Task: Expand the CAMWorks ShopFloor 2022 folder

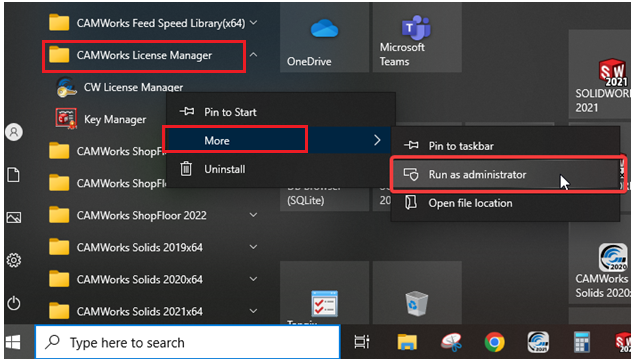Action: (x=253, y=215)
